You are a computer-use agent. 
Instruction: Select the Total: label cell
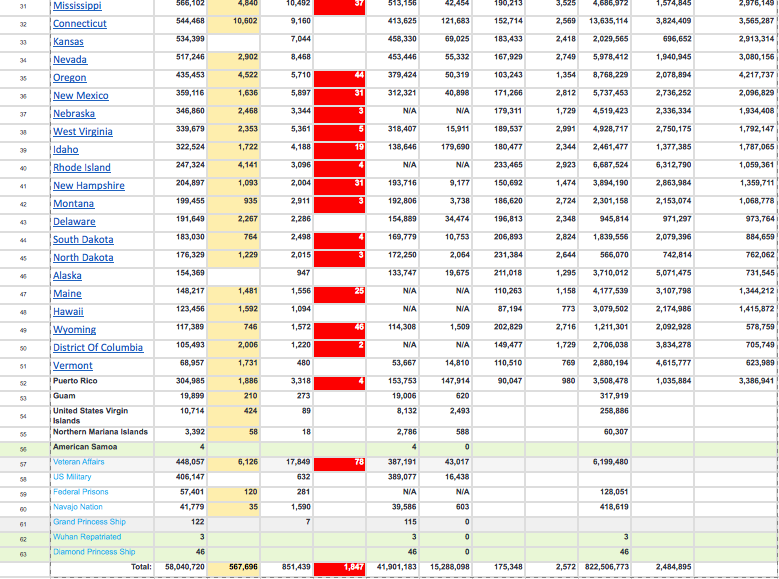[x=141, y=567]
